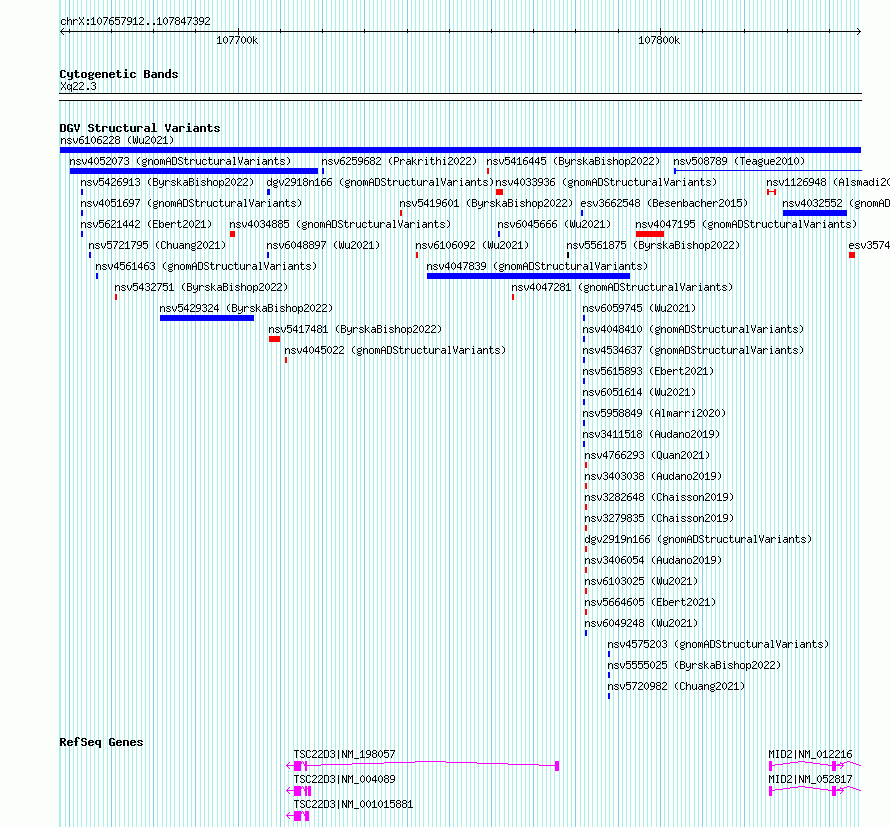Screen dimensions: 890x827
Task: Select the nsv4052073 gnomAD variant label
Action: pos(180,161)
